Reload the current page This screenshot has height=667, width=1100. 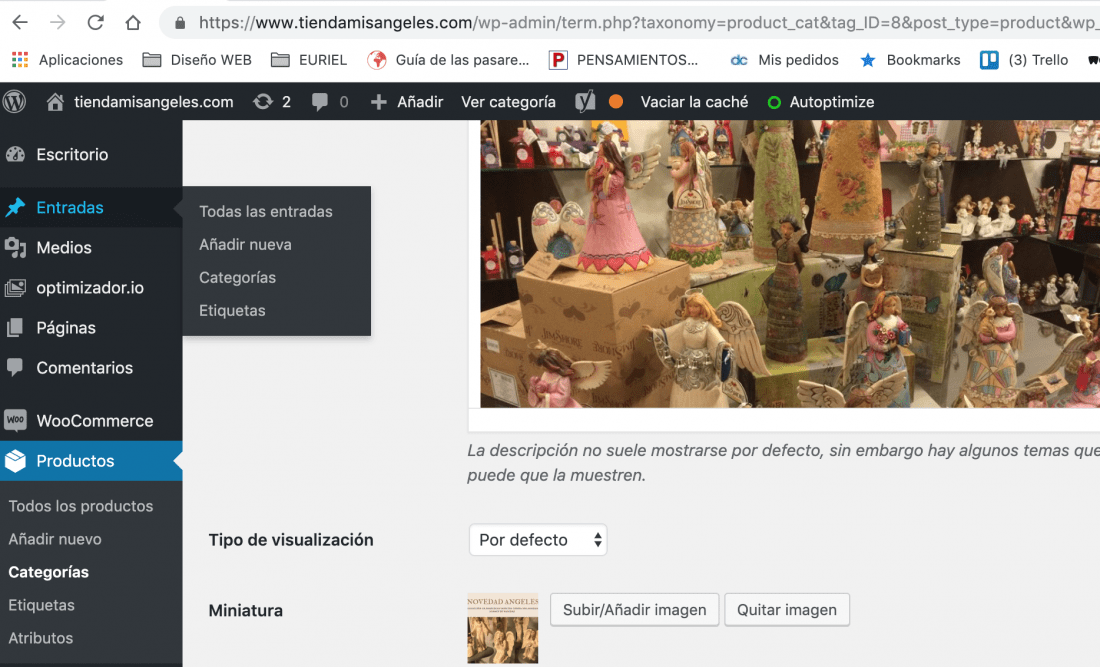(95, 22)
